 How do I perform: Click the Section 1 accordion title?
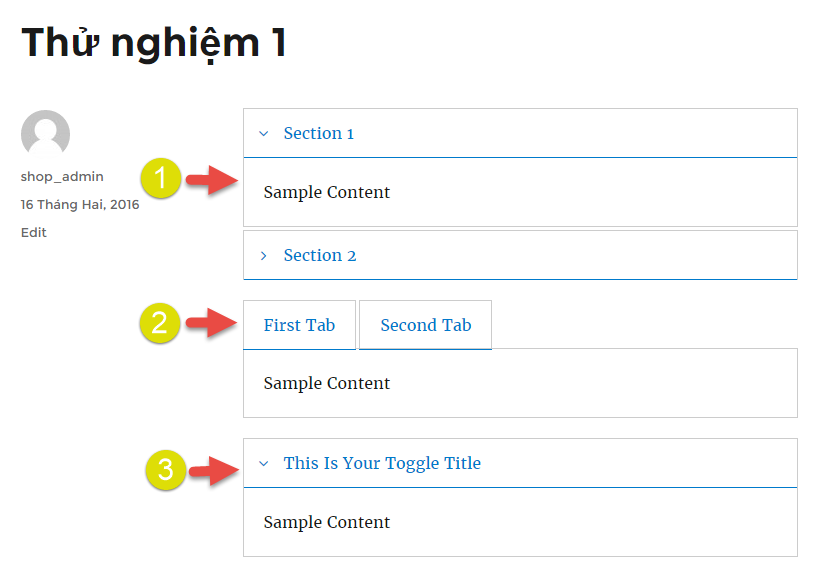point(318,133)
